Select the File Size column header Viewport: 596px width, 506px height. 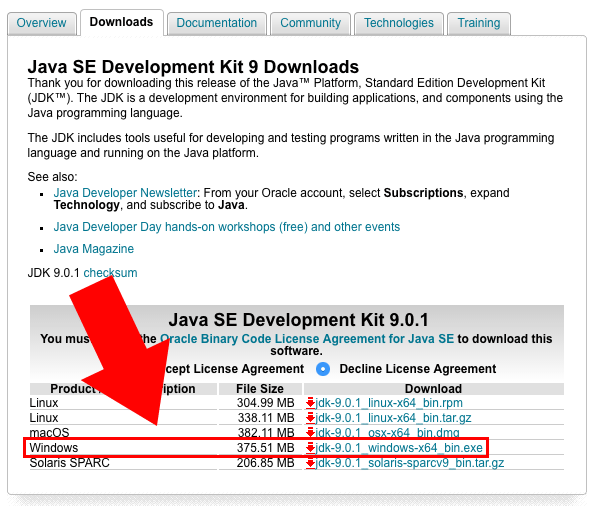[260, 389]
